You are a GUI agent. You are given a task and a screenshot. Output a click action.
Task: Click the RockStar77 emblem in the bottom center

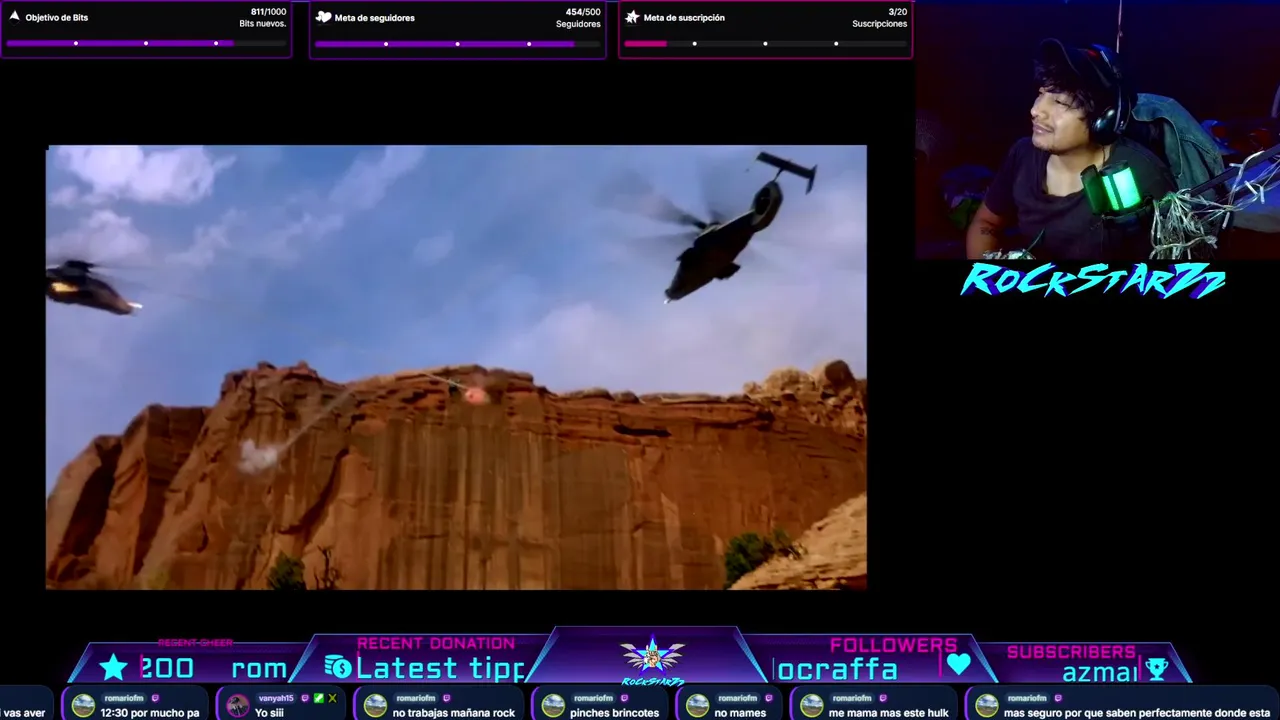coord(652,658)
